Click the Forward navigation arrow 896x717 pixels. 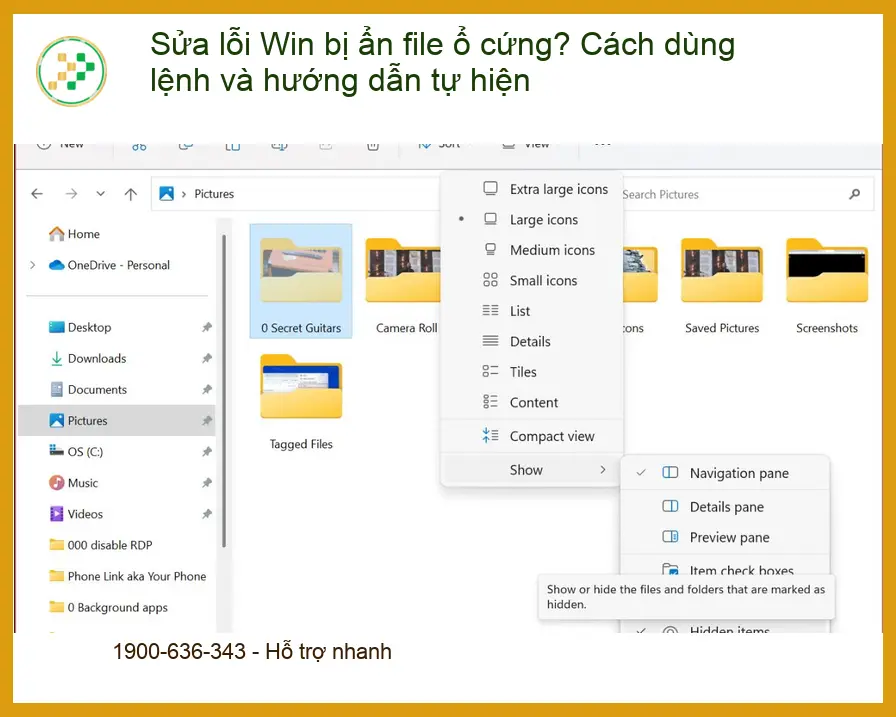[71, 194]
